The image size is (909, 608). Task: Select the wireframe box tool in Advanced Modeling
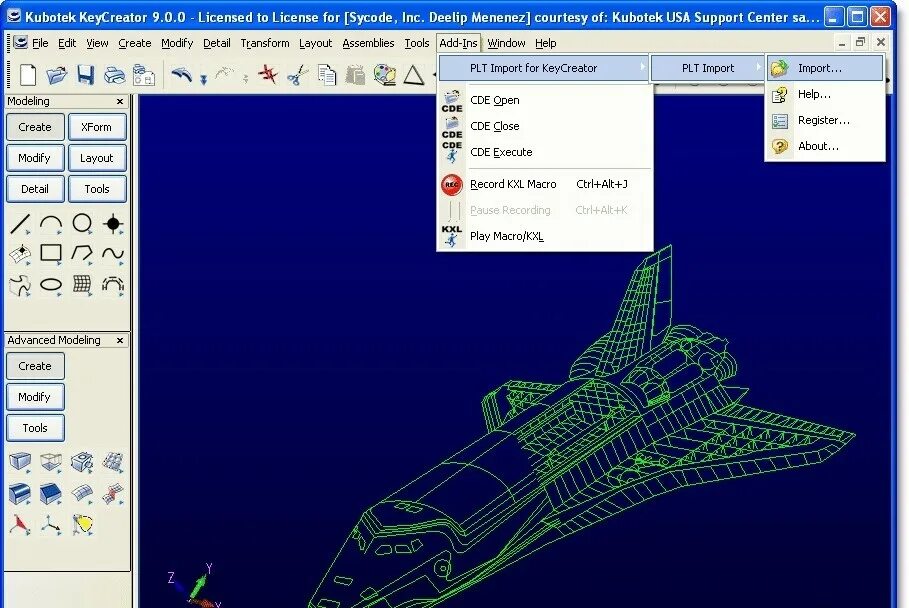pyautogui.click(x=51, y=463)
